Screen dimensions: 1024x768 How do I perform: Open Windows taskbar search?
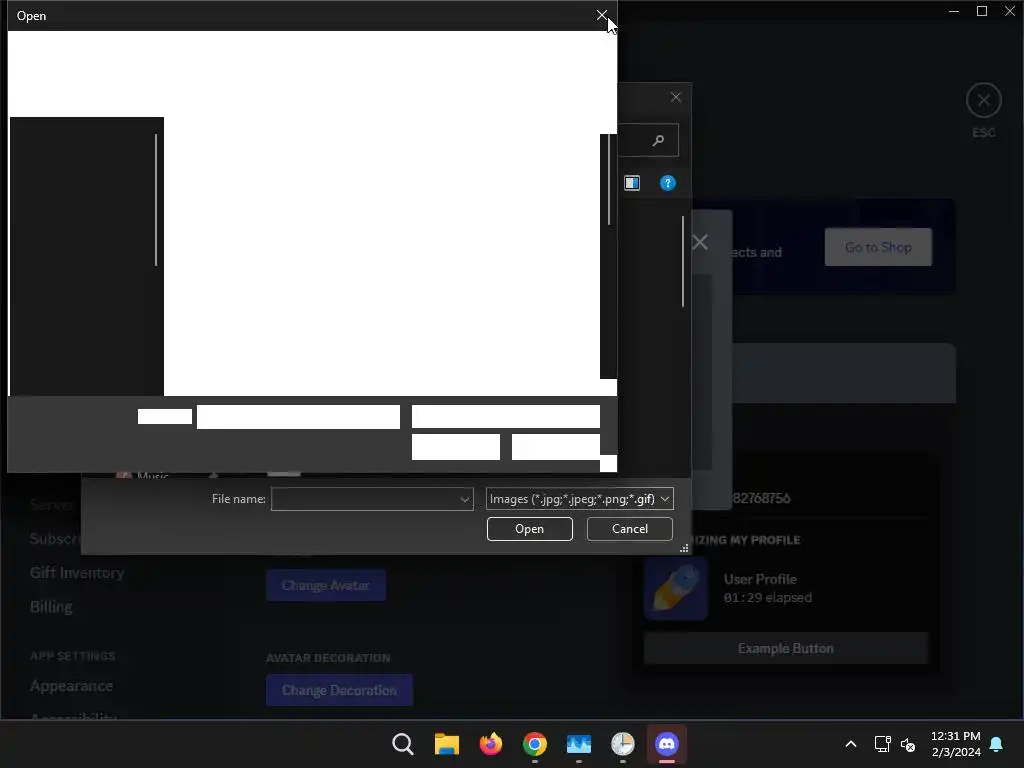coord(402,744)
